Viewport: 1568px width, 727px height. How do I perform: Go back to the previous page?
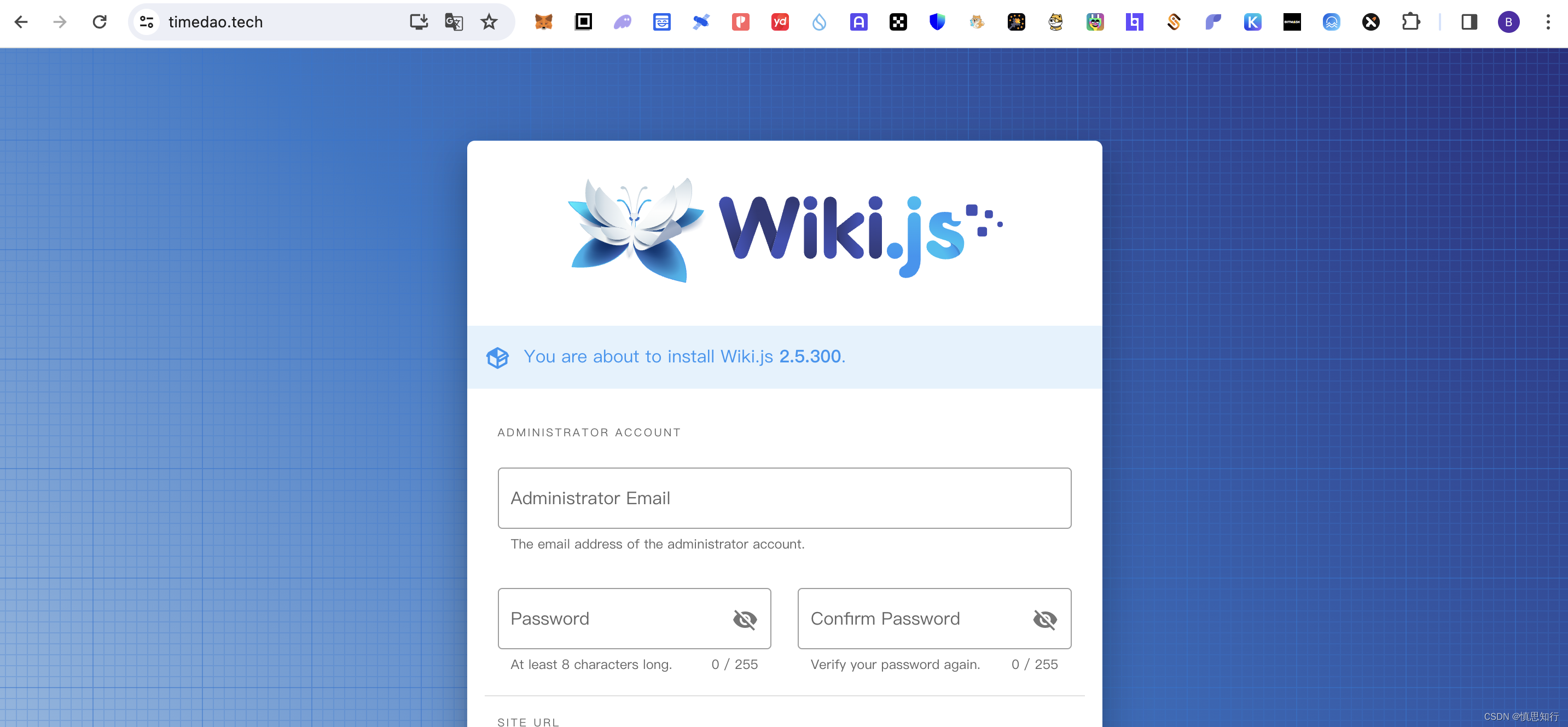(21, 22)
